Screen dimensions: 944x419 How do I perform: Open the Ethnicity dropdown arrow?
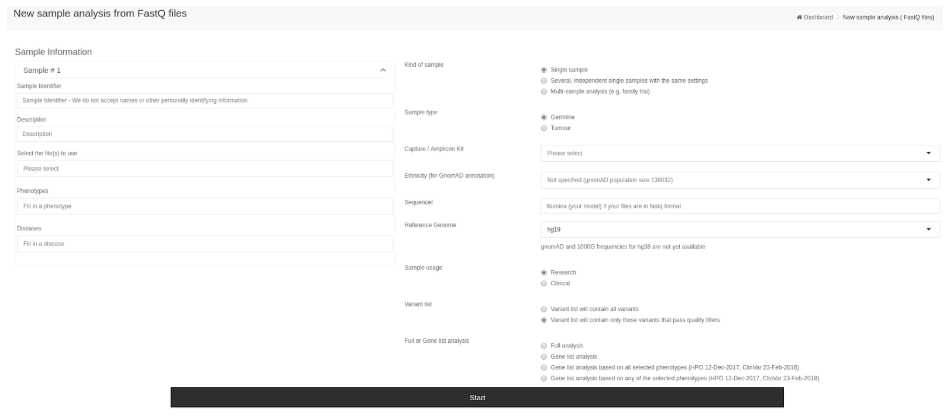pyautogui.click(x=928, y=180)
